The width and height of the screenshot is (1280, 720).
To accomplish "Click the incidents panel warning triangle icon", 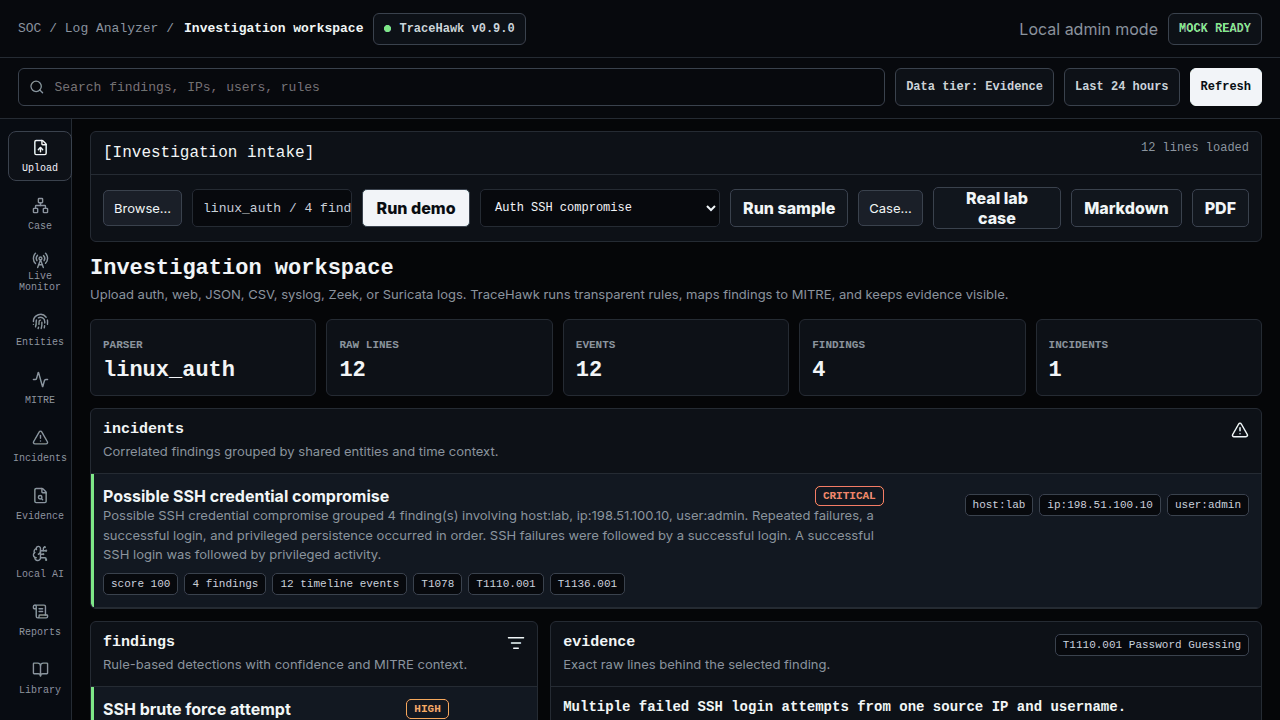I will 1240,430.
